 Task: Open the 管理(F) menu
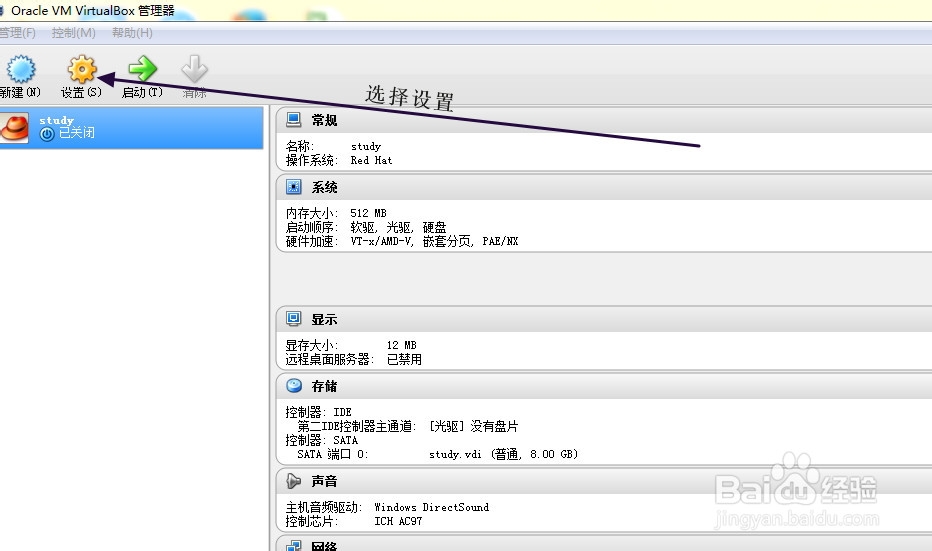(x=17, y=33)
